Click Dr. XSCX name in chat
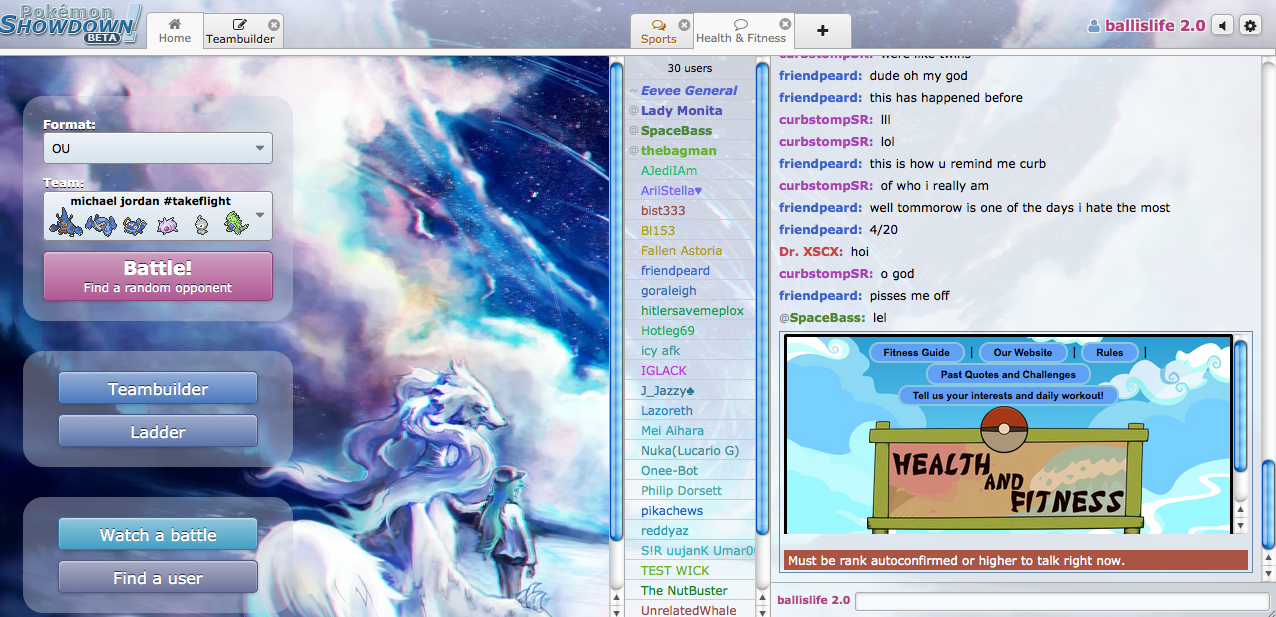Image resolution: width=1276 pixels, height=617 pixels. tap(811, 252)
